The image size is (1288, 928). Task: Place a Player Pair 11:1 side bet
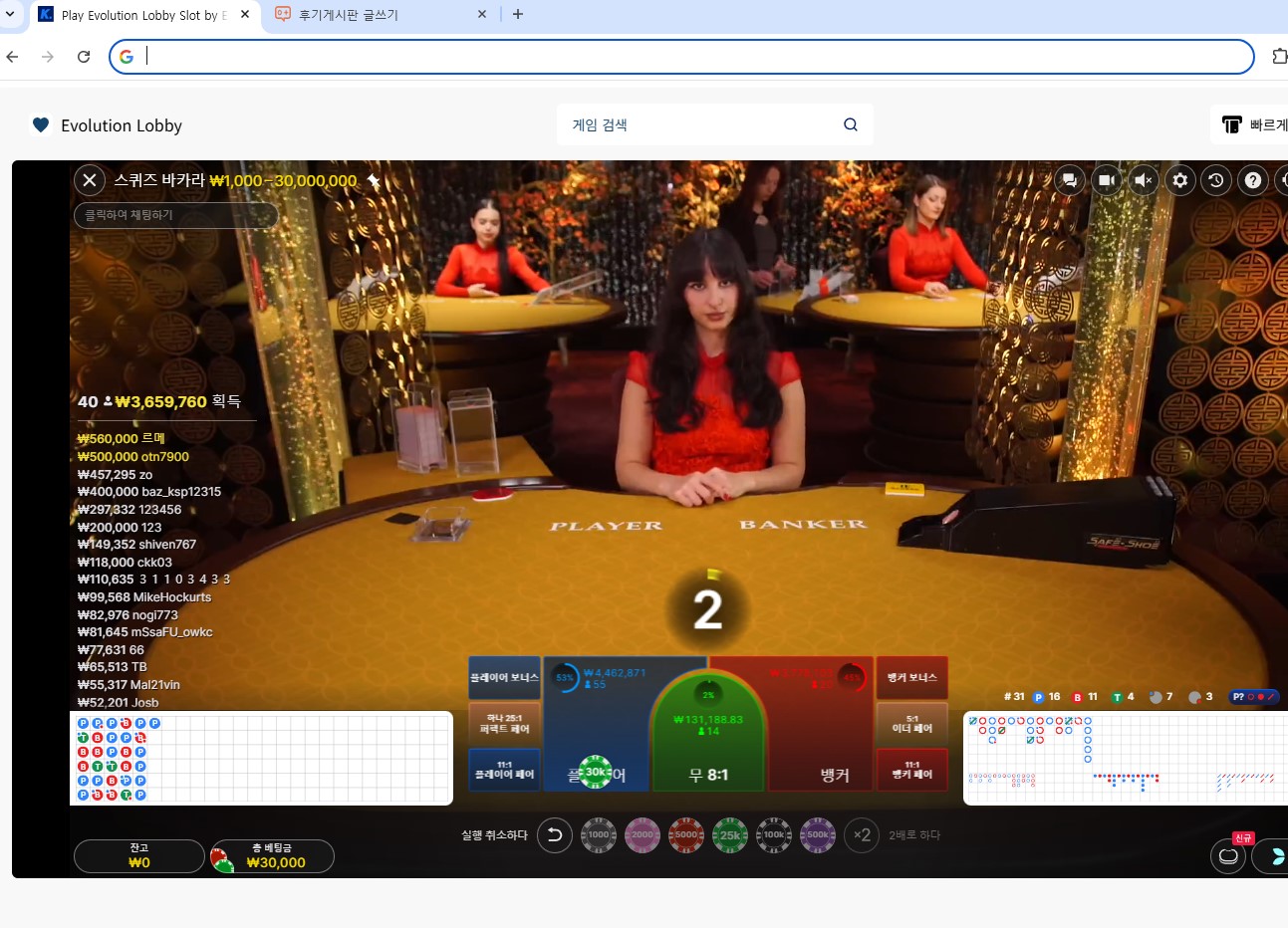point(505,770)
